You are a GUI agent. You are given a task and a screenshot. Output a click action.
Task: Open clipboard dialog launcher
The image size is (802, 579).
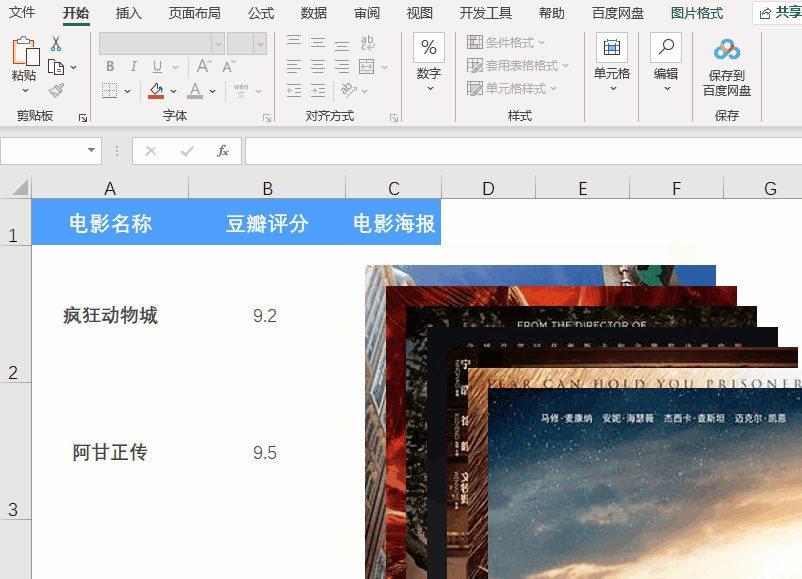point(83,118)
